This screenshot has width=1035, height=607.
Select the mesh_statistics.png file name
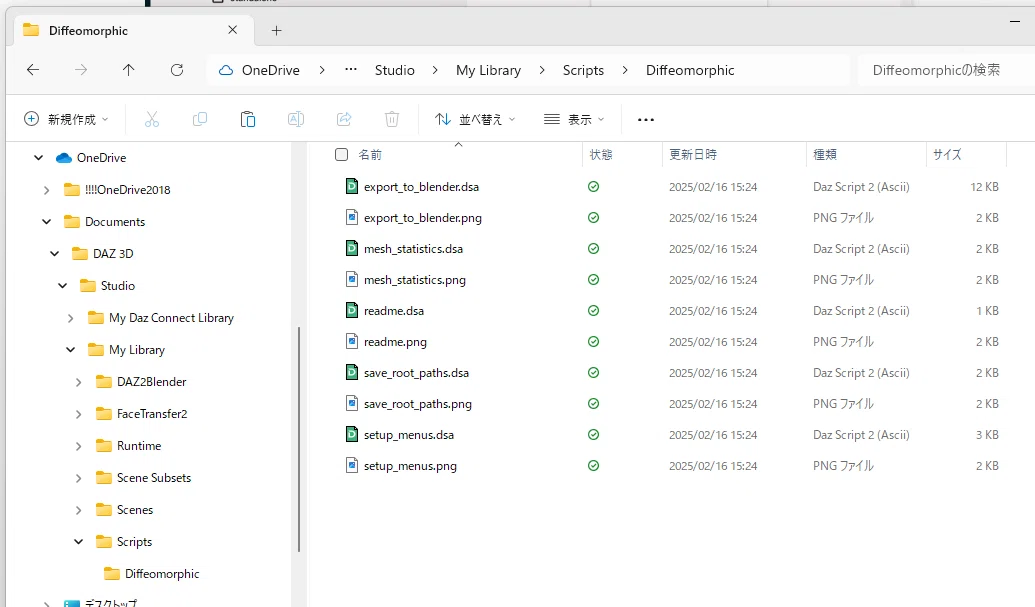(x=415, y=280)
